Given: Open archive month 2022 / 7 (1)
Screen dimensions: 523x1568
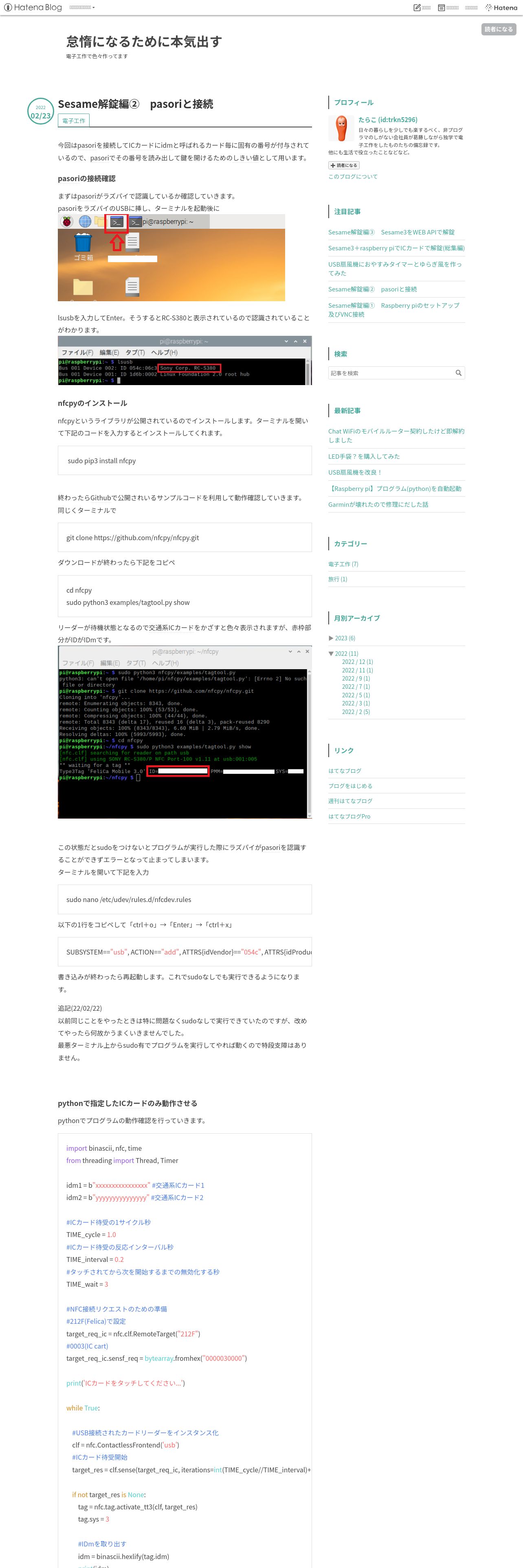Looking at the screenshot, I should [356, 687].
